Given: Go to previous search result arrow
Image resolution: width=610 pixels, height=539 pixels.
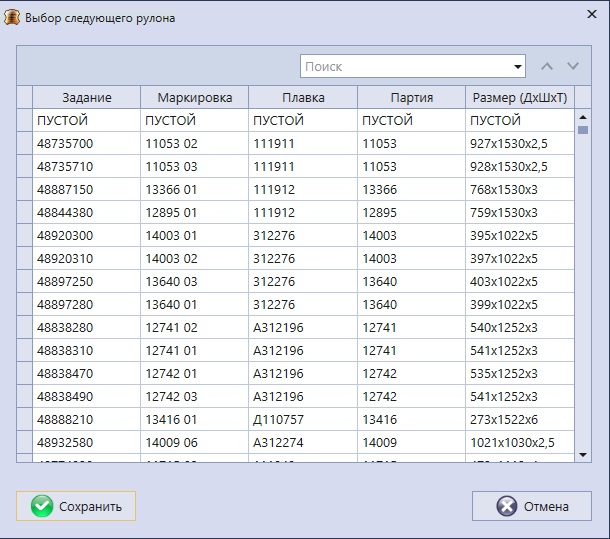Looking at the screenshot, I should click(x=546, y=66).
